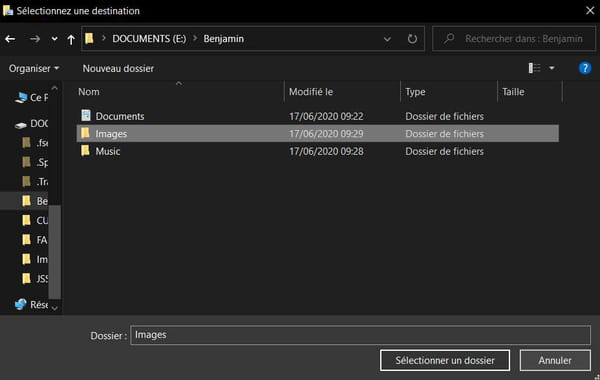Open the blue help question icon
The image size is (600, 380).
(x=585, y=68)
